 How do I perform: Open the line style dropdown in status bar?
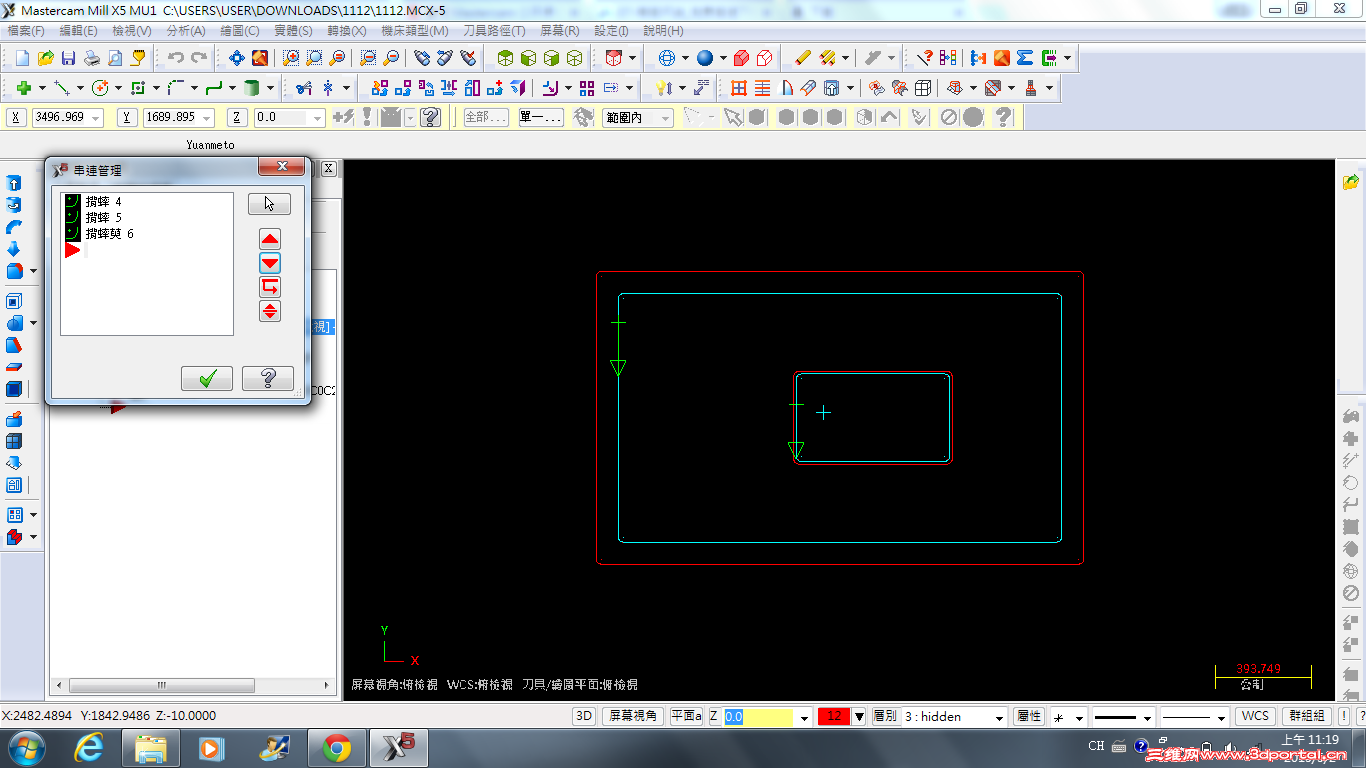[1147, 717]
